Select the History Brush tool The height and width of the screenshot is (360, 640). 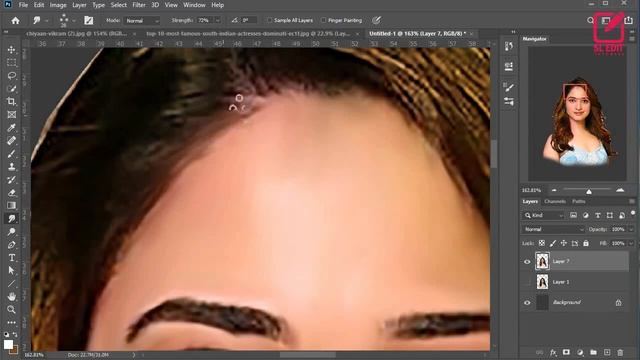(x=11, y=180)
